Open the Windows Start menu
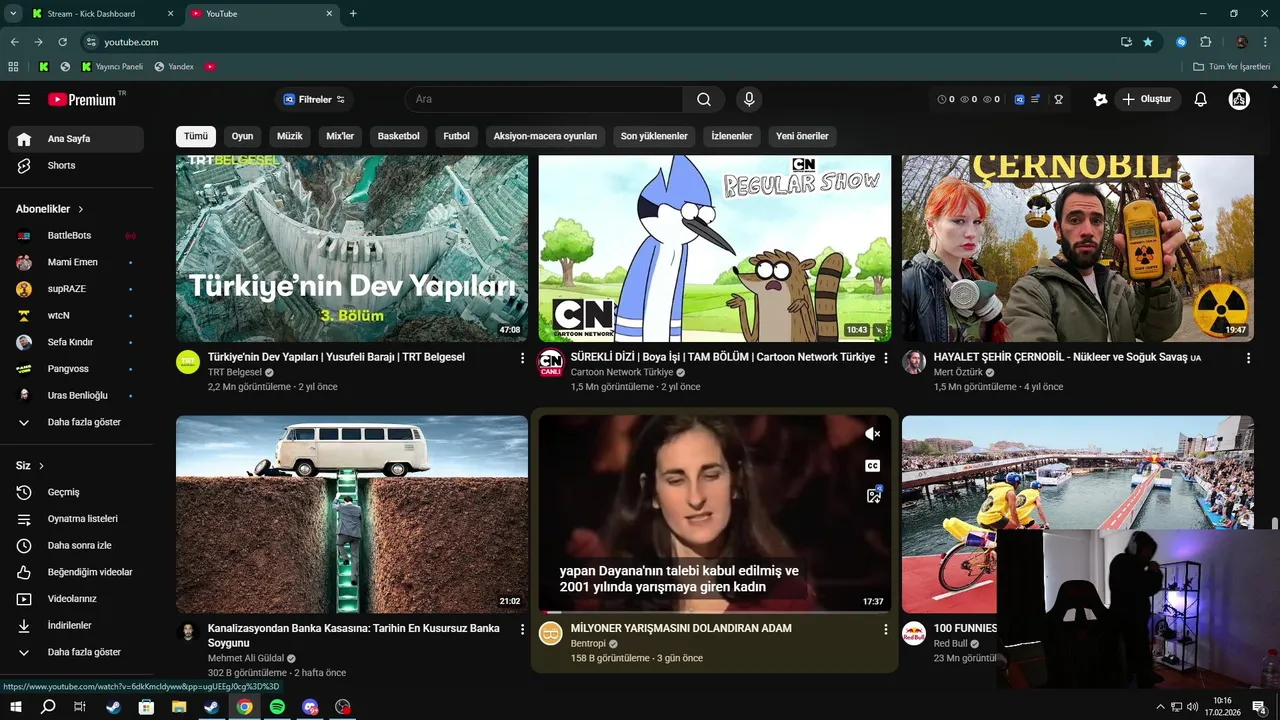This screenshot has width=1280, height=720. [16, 707]
